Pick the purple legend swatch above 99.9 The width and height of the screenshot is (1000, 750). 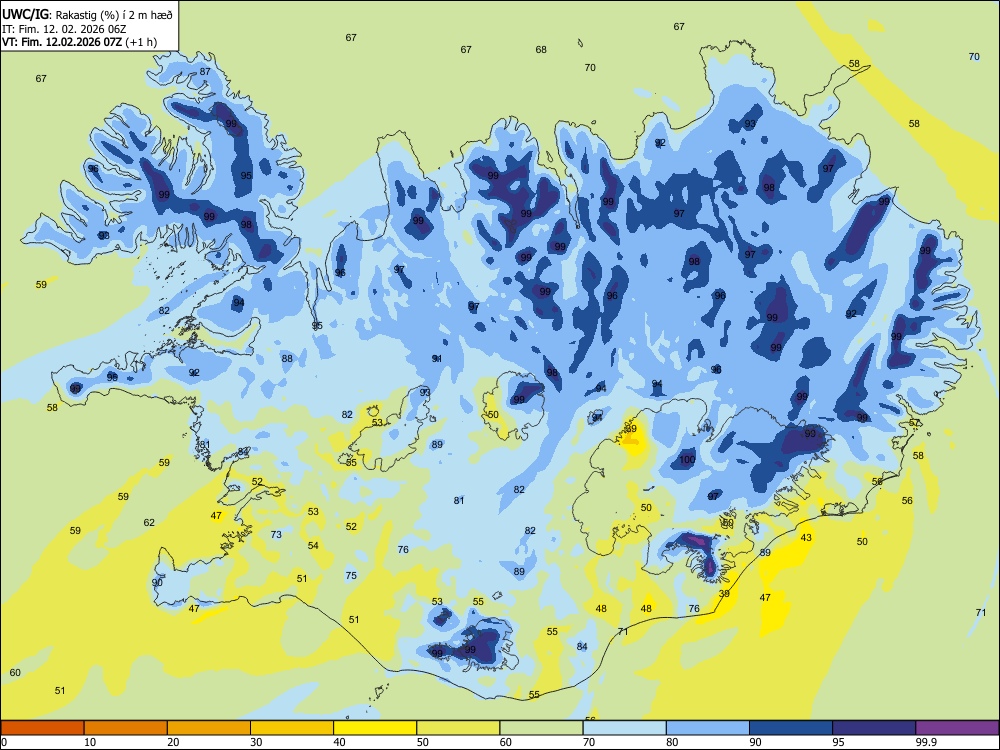957,728
